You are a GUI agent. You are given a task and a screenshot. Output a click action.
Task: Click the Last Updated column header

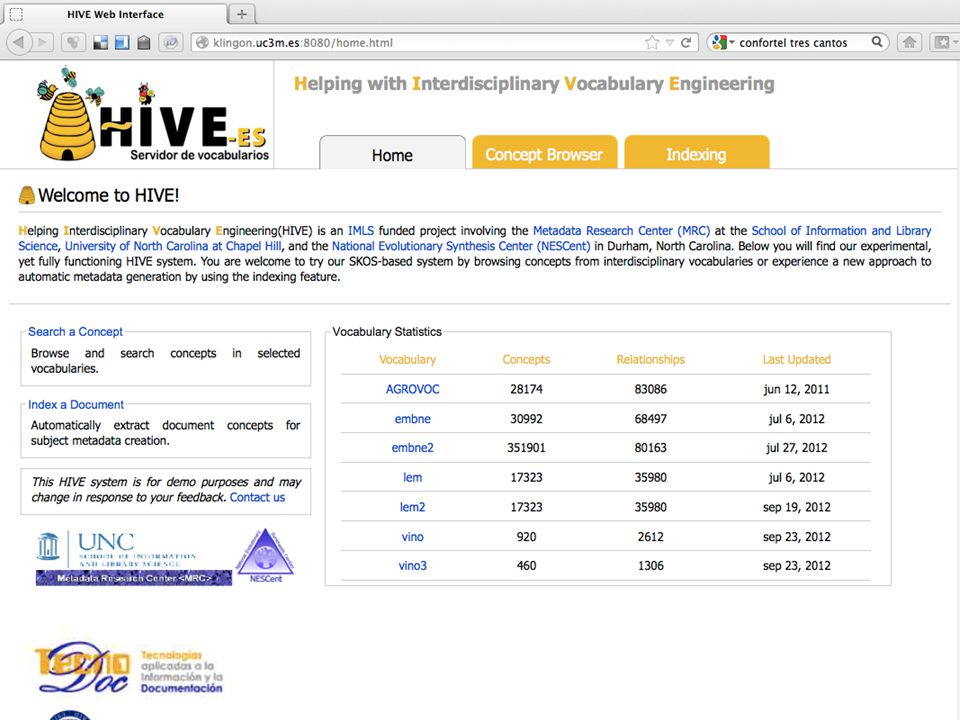tap(797, 359)
